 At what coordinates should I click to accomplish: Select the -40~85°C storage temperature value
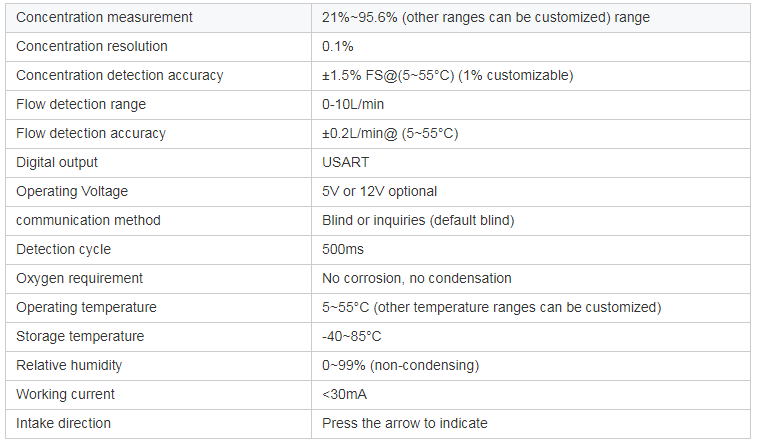point(351,336)
